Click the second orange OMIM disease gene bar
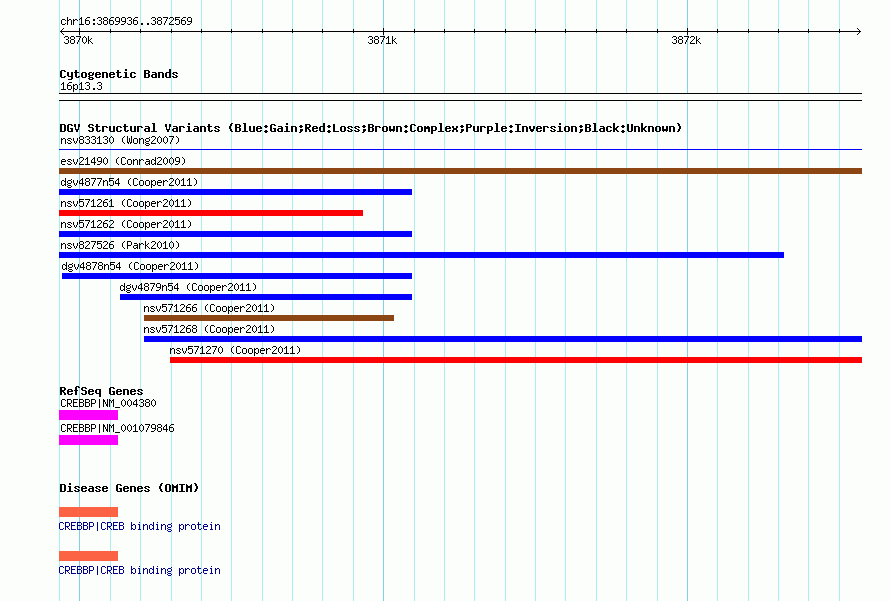Screen dimensions: 890x601 pos(89,556)
